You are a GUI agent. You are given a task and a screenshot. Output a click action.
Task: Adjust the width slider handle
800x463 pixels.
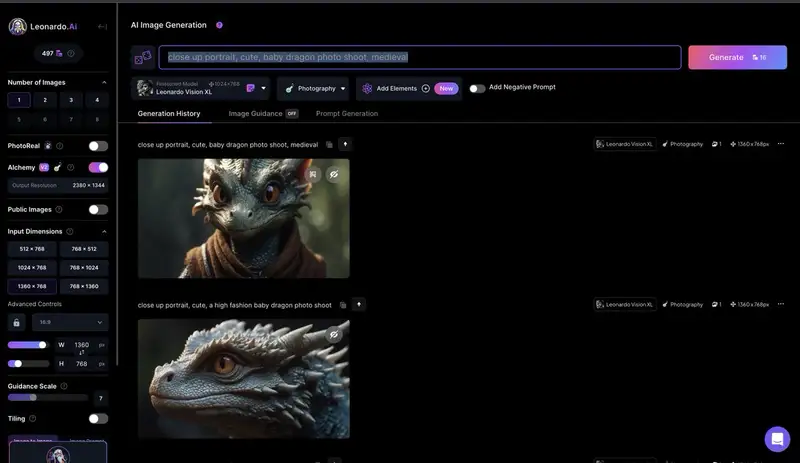coord(42,345)
